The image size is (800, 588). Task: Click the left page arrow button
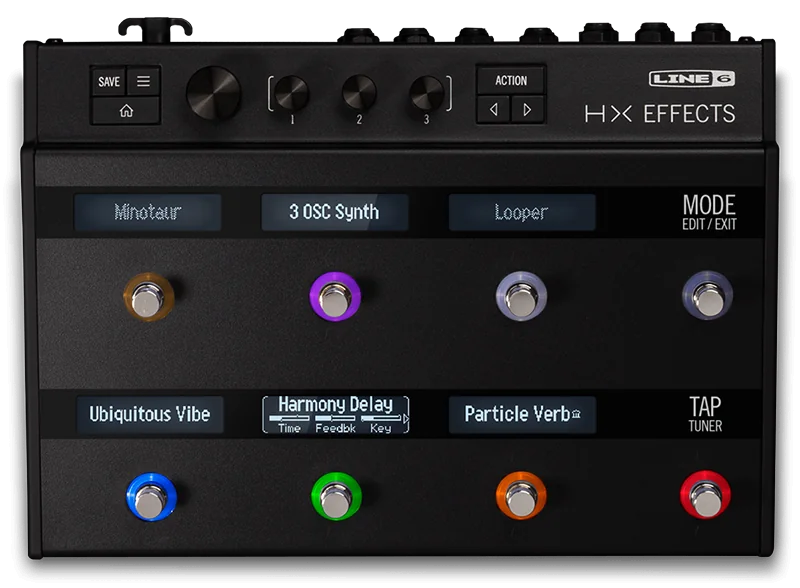tap(493, 109)
